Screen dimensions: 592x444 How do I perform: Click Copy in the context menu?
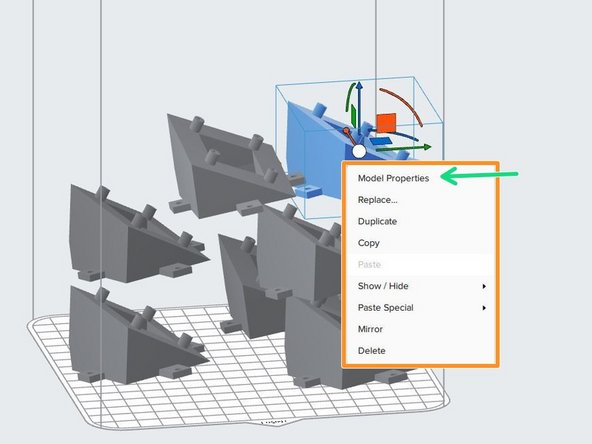(368, 243)
